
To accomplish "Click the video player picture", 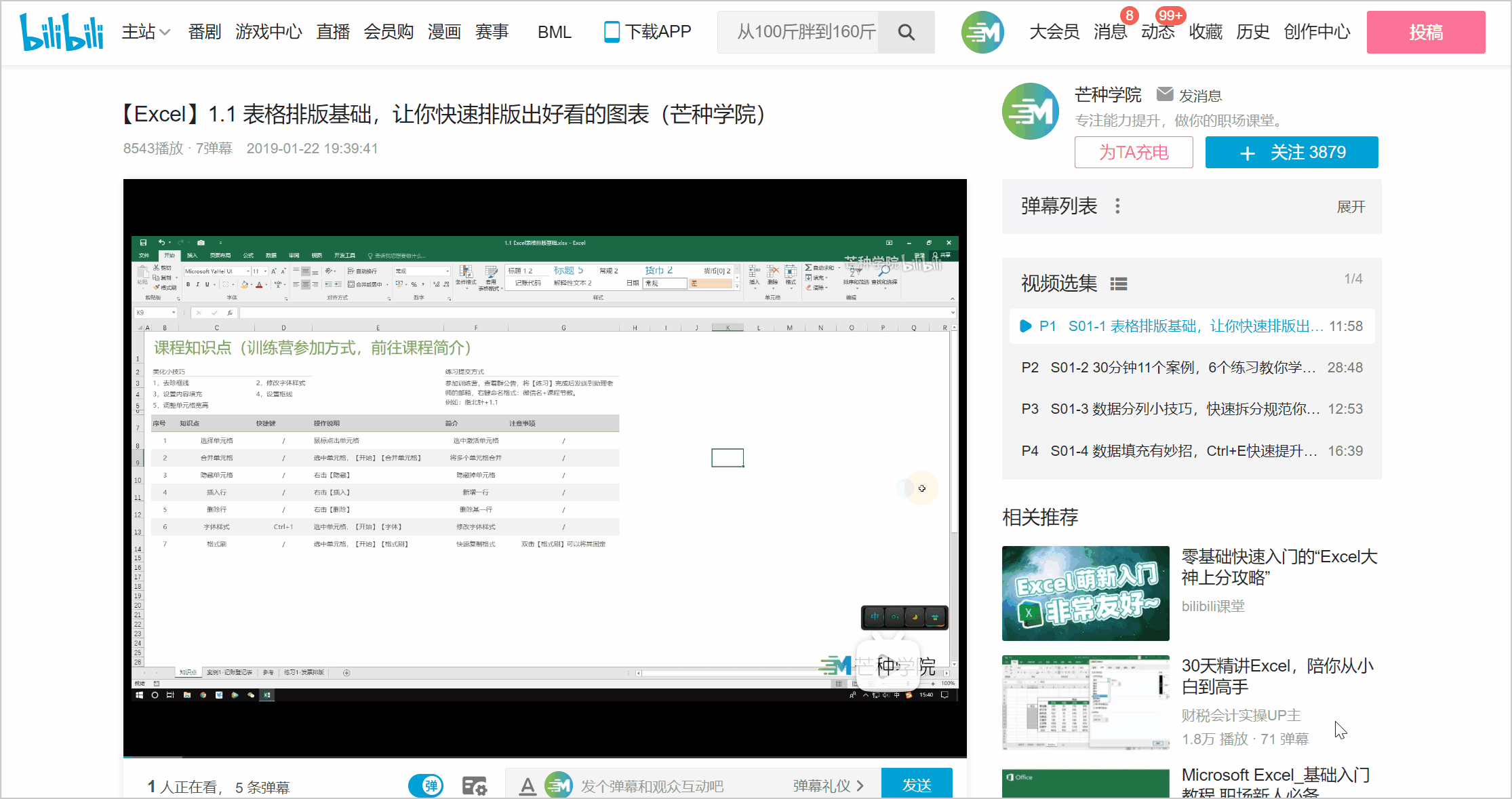I will (x=545, y=467).
